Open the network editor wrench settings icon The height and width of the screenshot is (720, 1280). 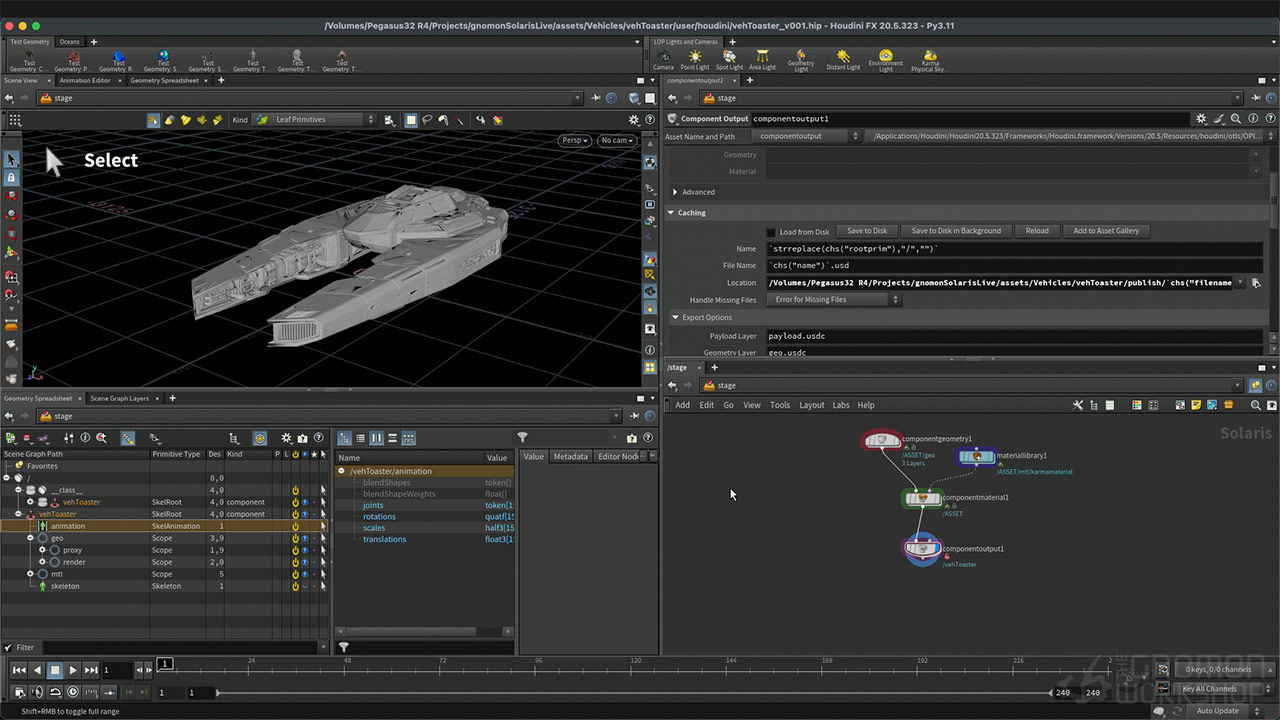[1076, 405]
